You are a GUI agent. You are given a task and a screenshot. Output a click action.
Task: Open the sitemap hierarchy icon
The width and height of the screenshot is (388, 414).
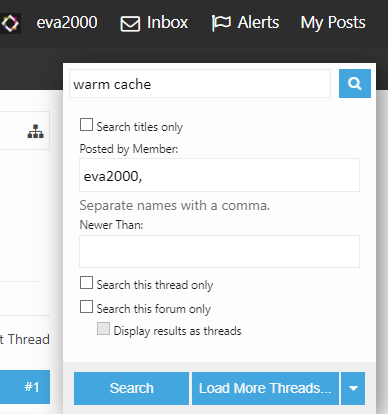[x=36, y=131]
